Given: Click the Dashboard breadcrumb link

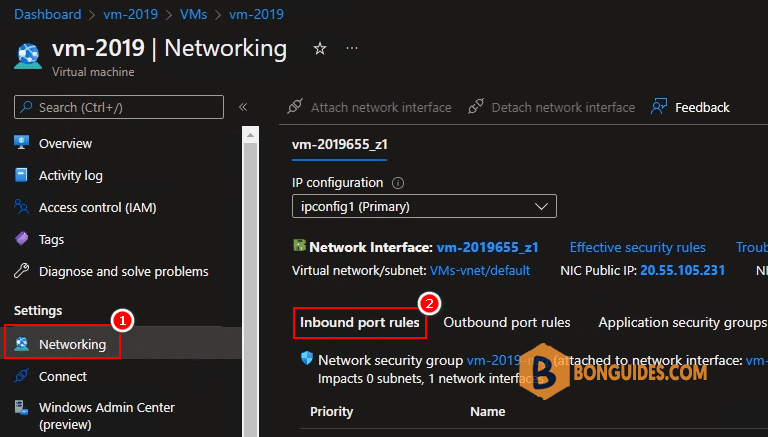Looking at the screenshot, I should pyautogui.click(x=48, y=14).
